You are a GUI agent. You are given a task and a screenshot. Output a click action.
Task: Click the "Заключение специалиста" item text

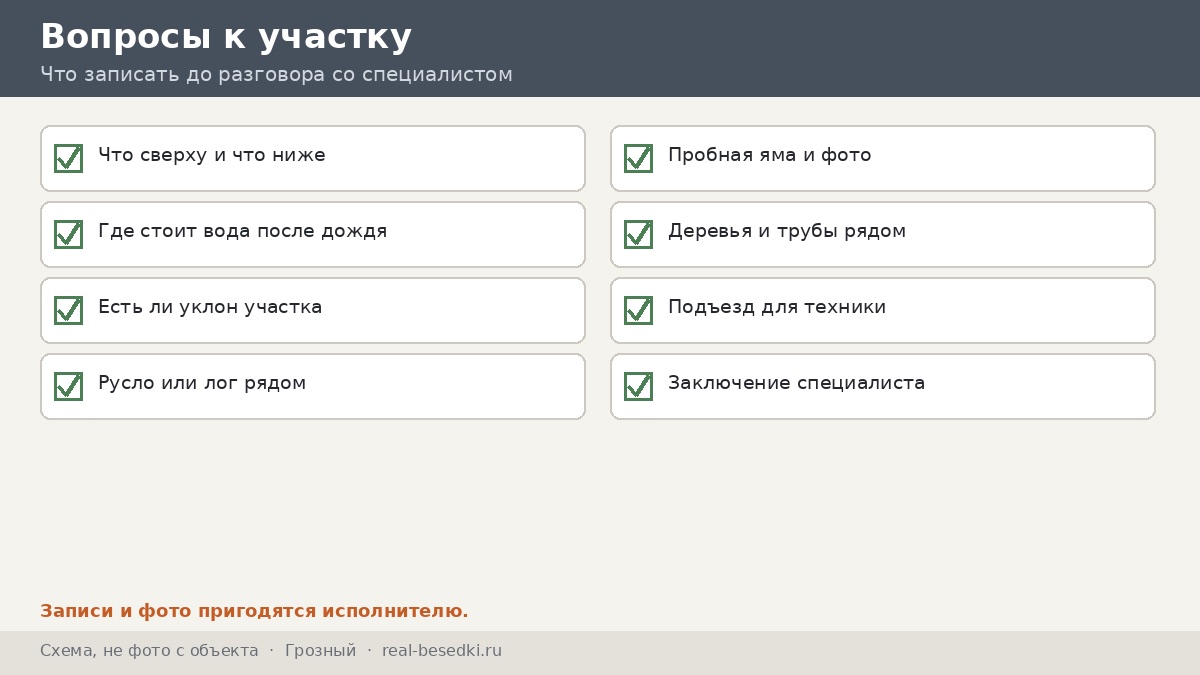(797, 383)
